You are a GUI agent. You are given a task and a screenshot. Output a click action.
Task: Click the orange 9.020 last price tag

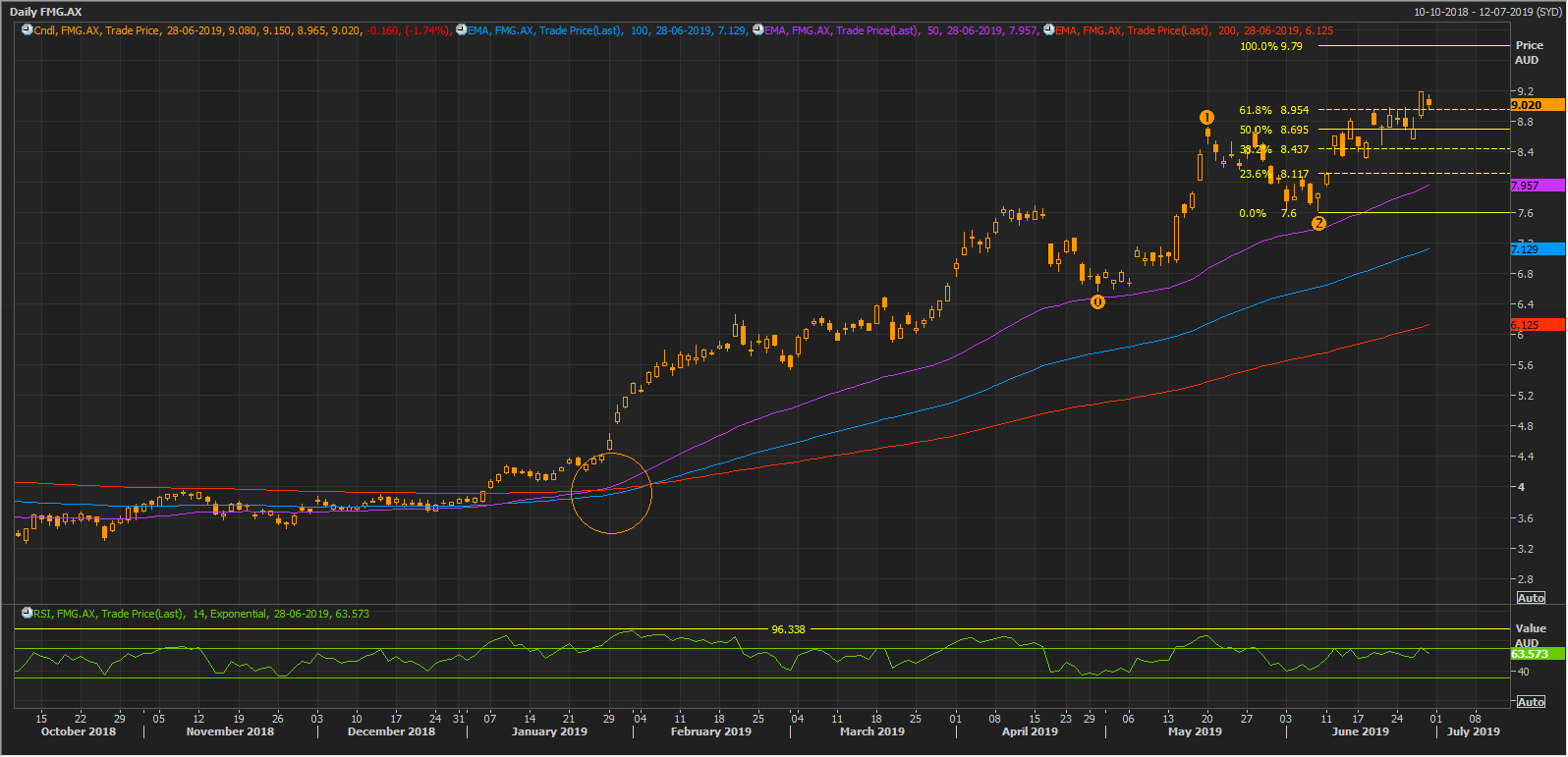(x=1537, y=105)
